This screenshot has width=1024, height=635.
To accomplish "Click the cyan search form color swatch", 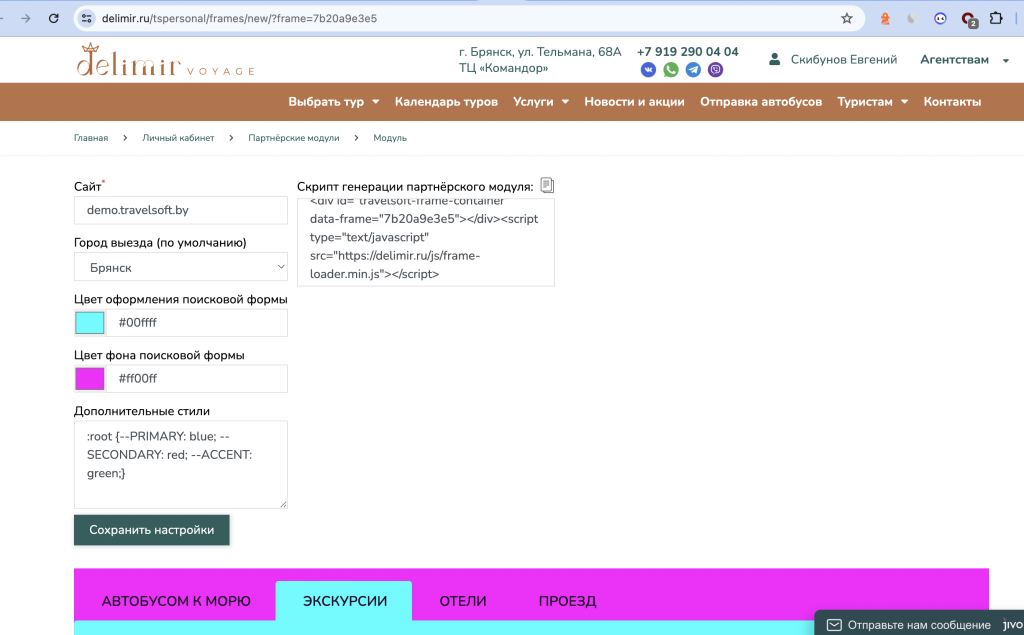I will coord(89,323).
